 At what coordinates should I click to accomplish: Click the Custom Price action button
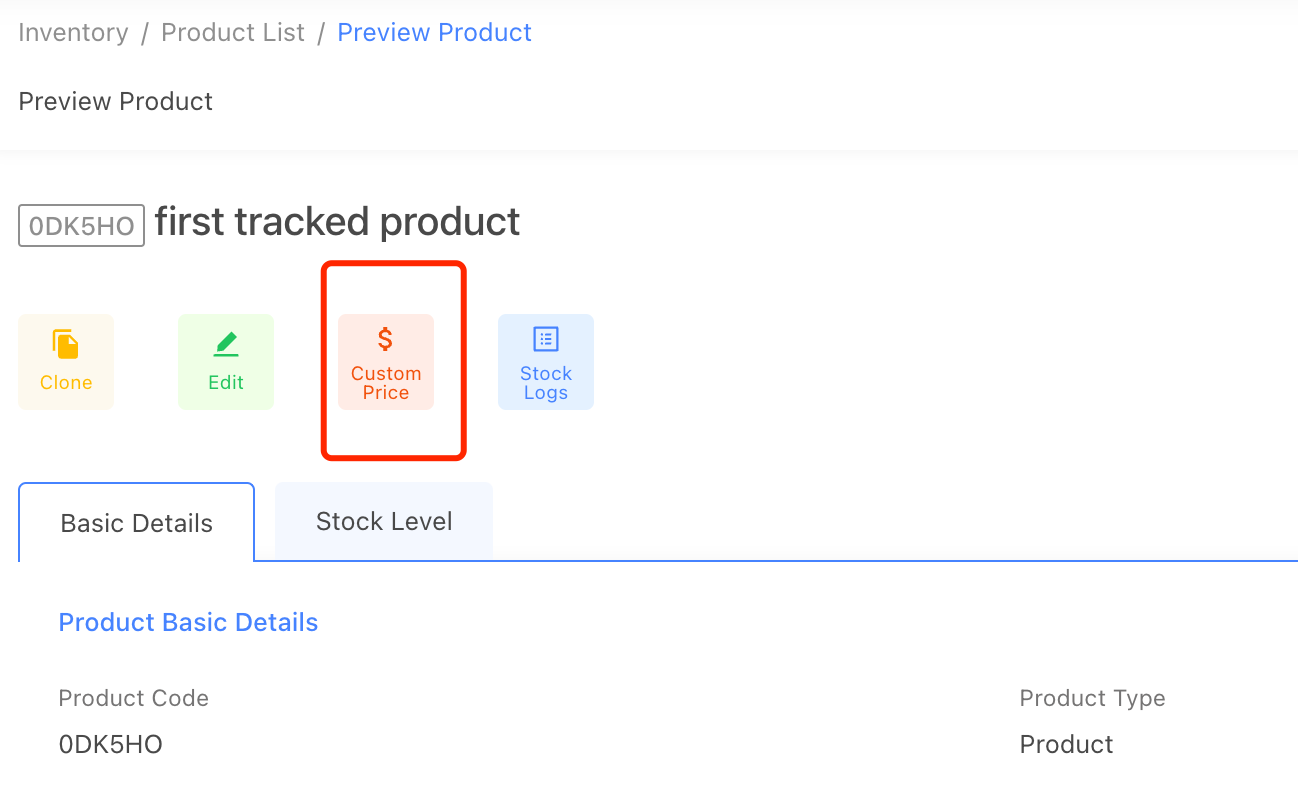[x=385, y=361]
